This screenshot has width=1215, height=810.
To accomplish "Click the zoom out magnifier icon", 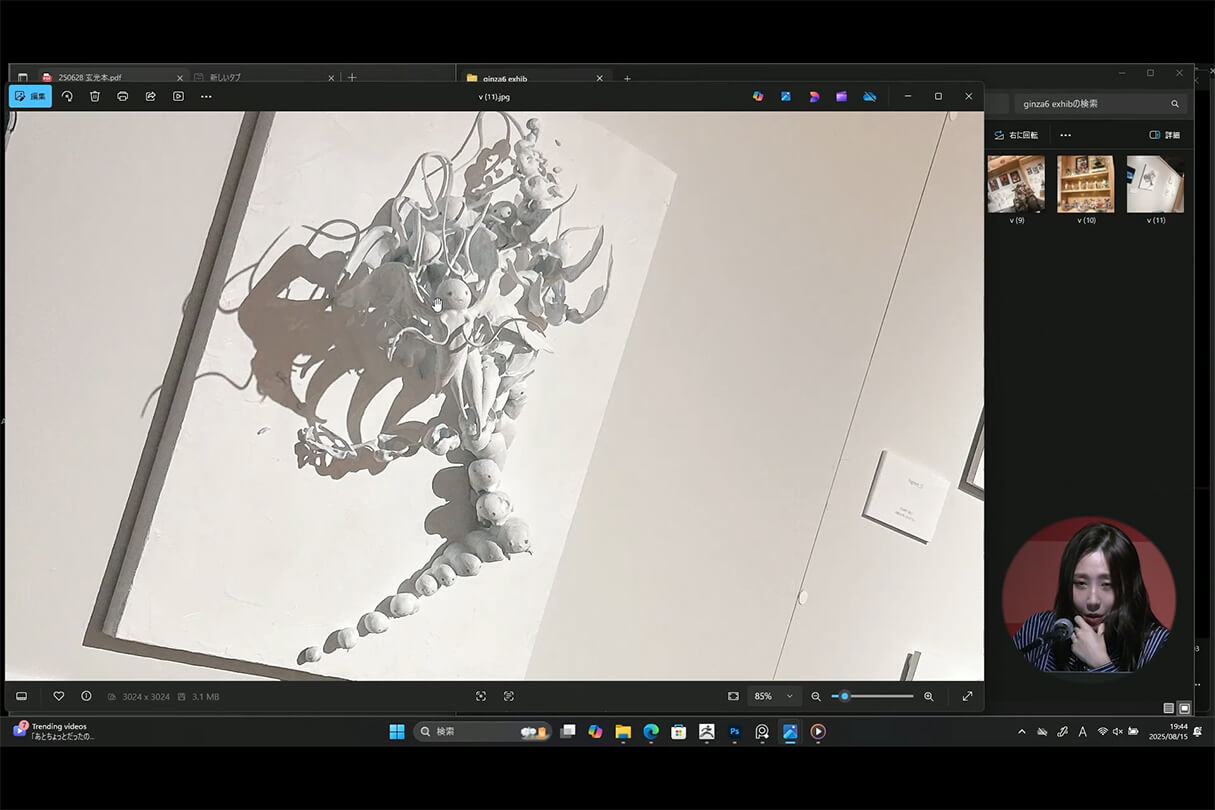I will click(x=816, y=696).
